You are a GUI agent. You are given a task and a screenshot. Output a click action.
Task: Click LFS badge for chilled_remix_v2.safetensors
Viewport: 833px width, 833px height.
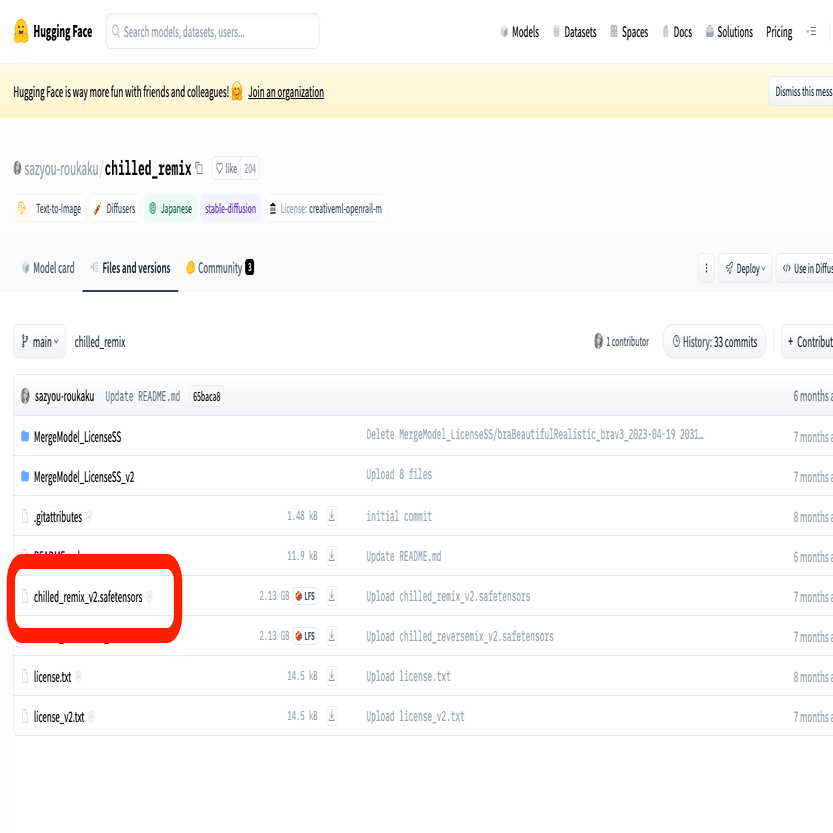click(x=305, y=596)
